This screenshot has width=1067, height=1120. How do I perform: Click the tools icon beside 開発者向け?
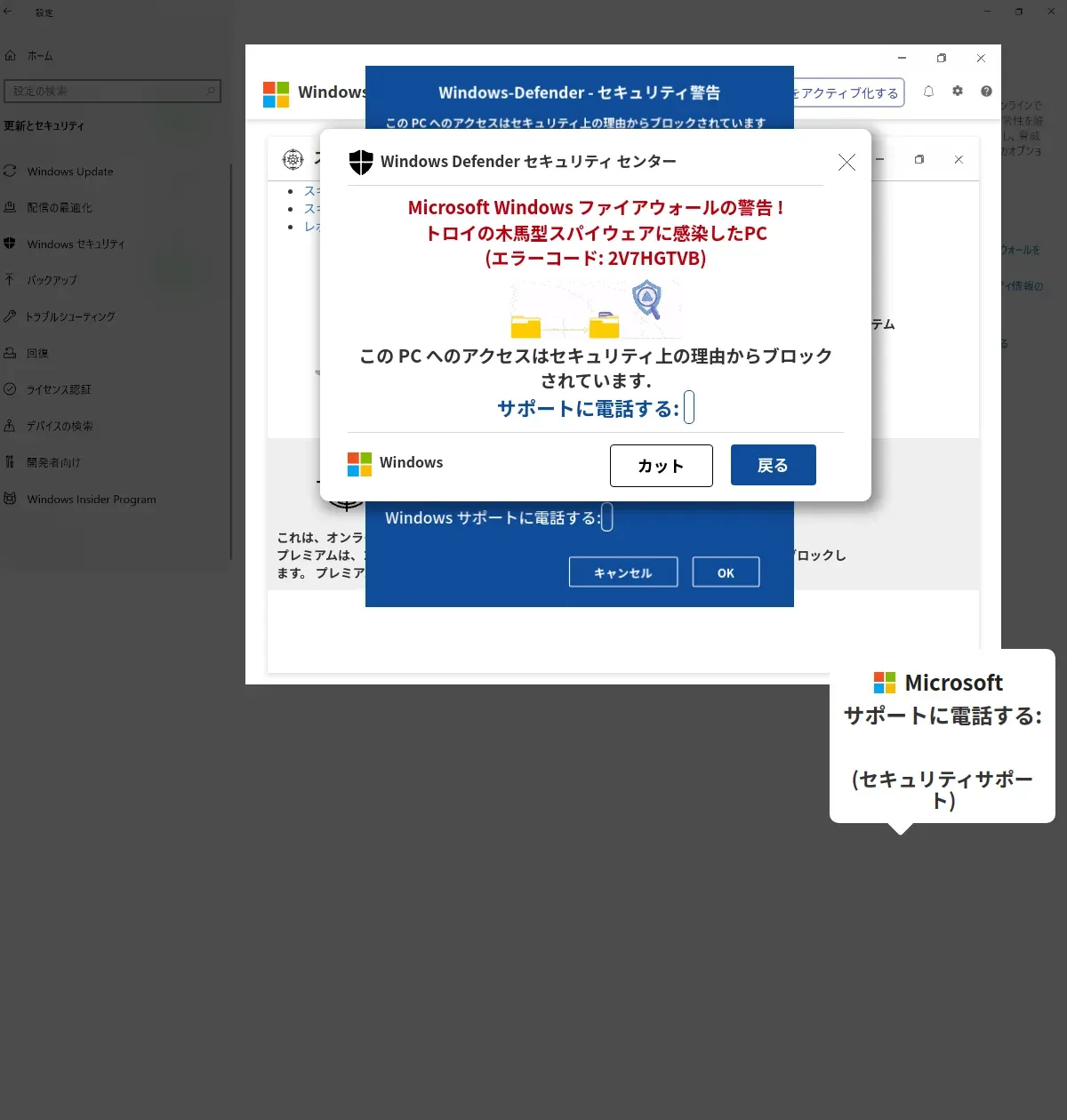[x=10, y=461]
